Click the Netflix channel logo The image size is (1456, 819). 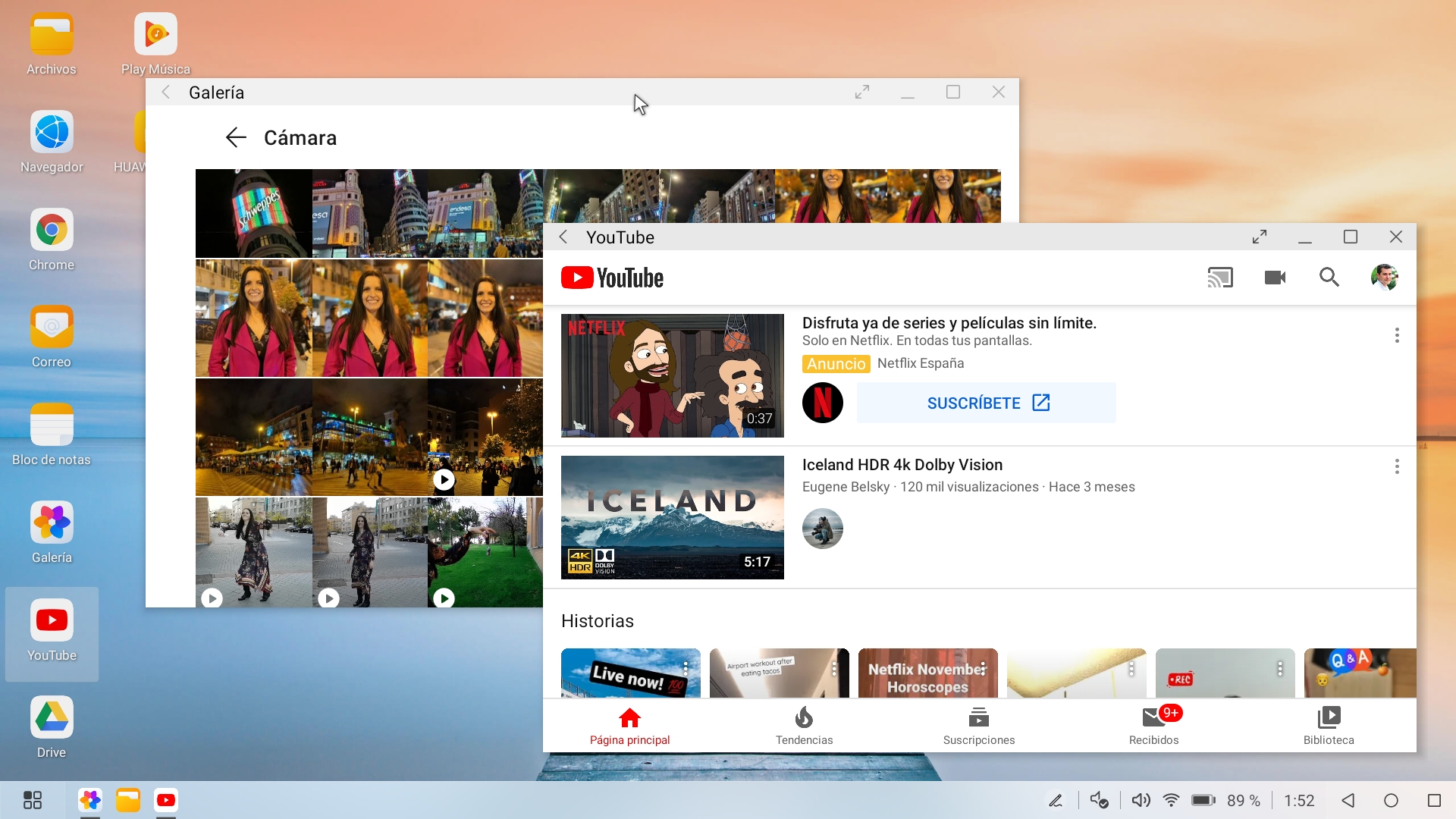(x=823, y=403)
